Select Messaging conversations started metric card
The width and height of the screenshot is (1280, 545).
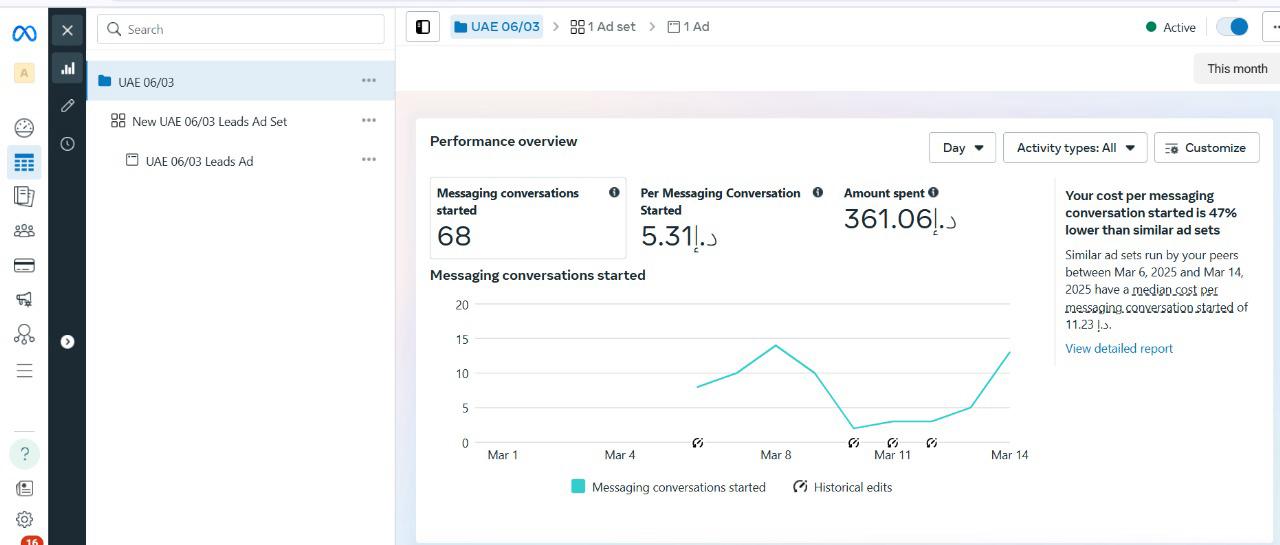pos(528,218)
